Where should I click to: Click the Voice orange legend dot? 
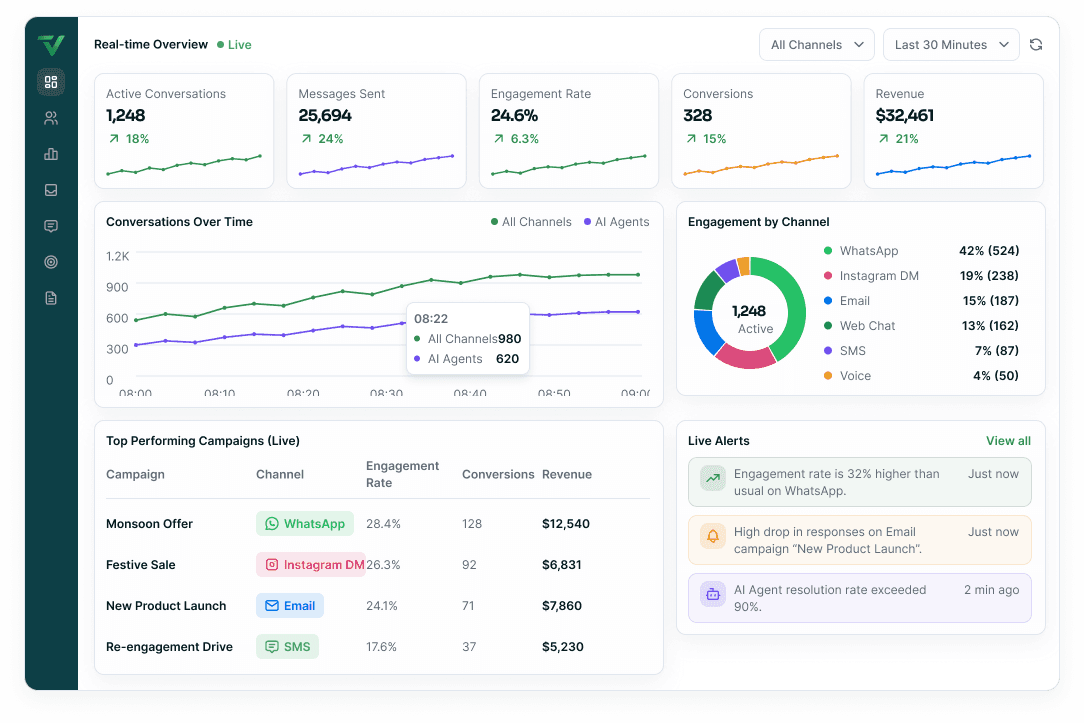828,375
